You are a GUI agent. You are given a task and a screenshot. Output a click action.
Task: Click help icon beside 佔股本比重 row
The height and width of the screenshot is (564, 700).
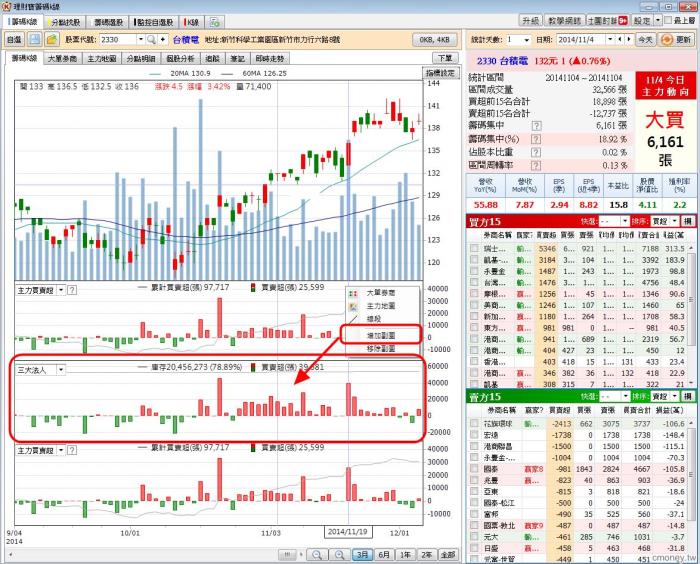[x=536, y=152]
